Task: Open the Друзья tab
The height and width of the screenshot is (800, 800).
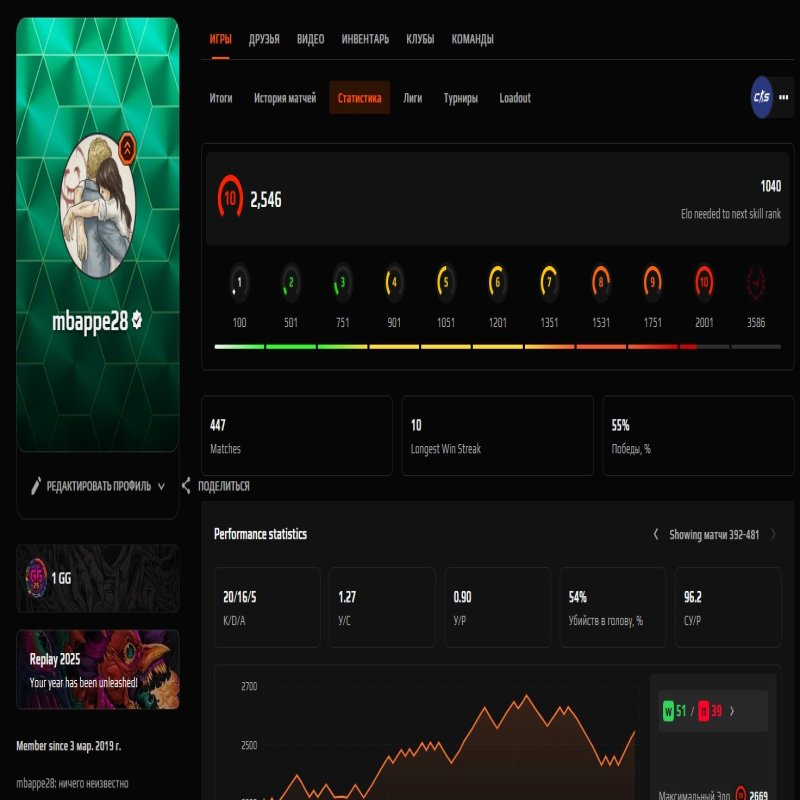Action: tap(264, 40)
